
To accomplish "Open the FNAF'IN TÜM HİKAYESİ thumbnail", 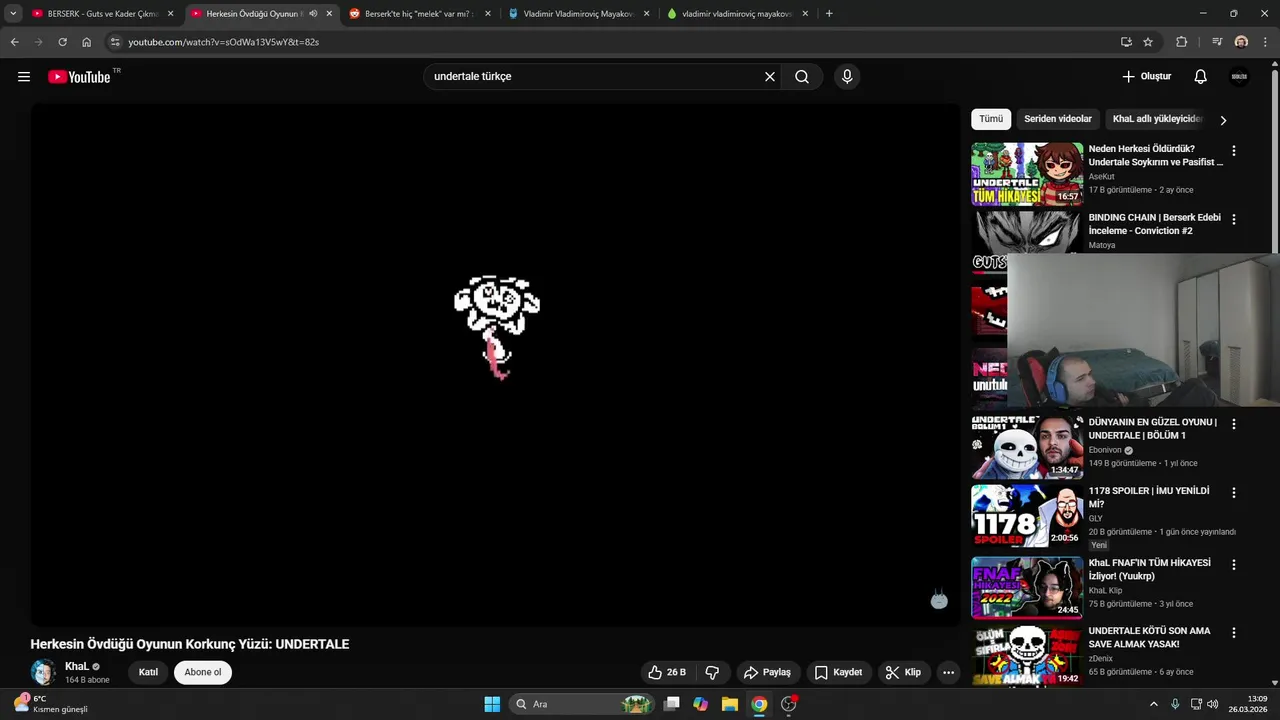I will pos(1027,588).
